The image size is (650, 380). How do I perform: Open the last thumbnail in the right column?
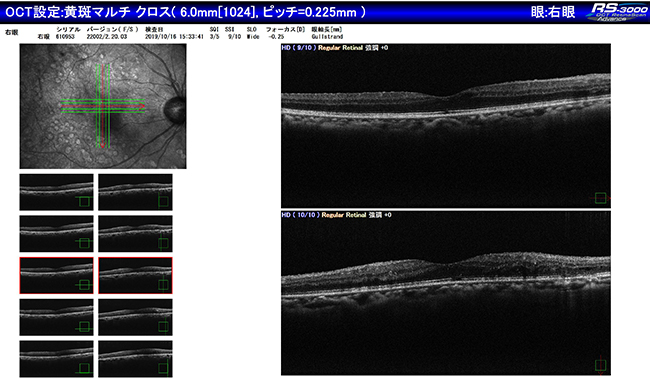(135, 359)
